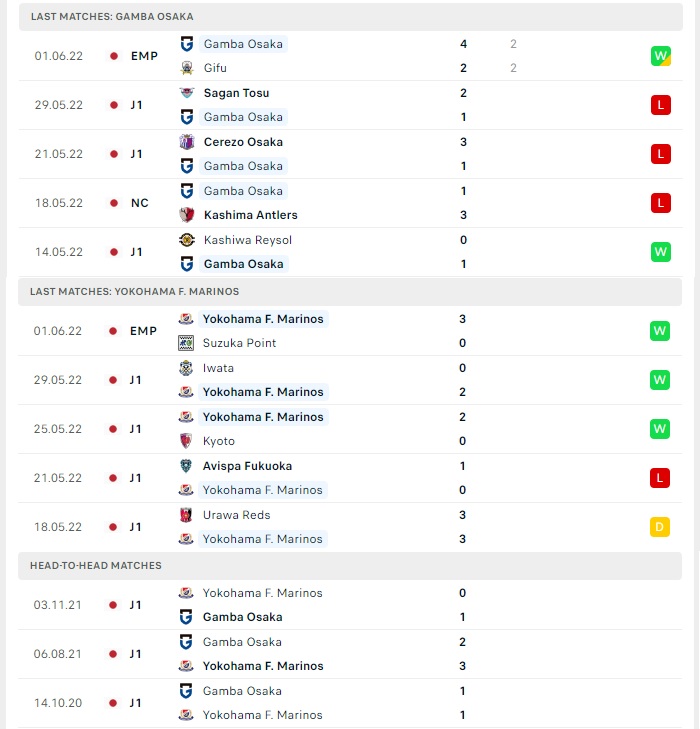The height and width of the screenshot is (729, 700).
Task: Click the draw badge for Urawa Reds match
Action: point(660,527)
